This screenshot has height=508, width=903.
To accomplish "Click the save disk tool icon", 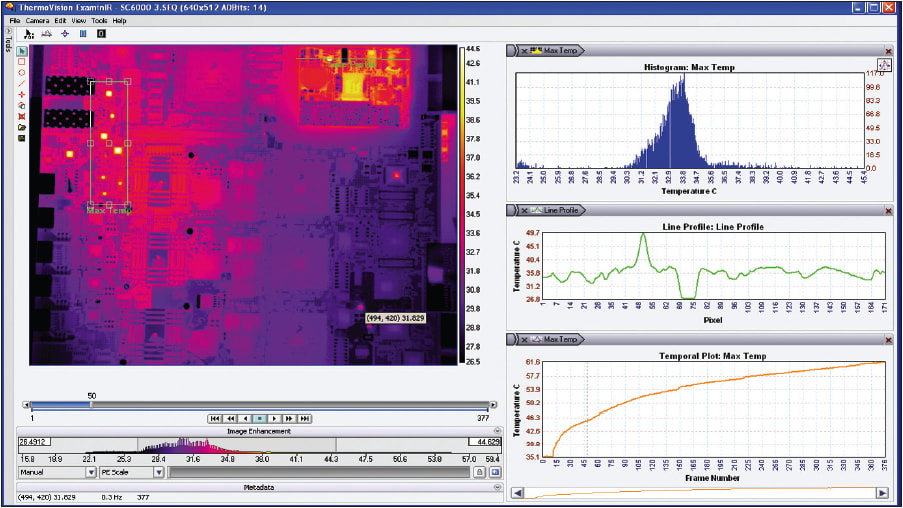I will pos(22,138).
